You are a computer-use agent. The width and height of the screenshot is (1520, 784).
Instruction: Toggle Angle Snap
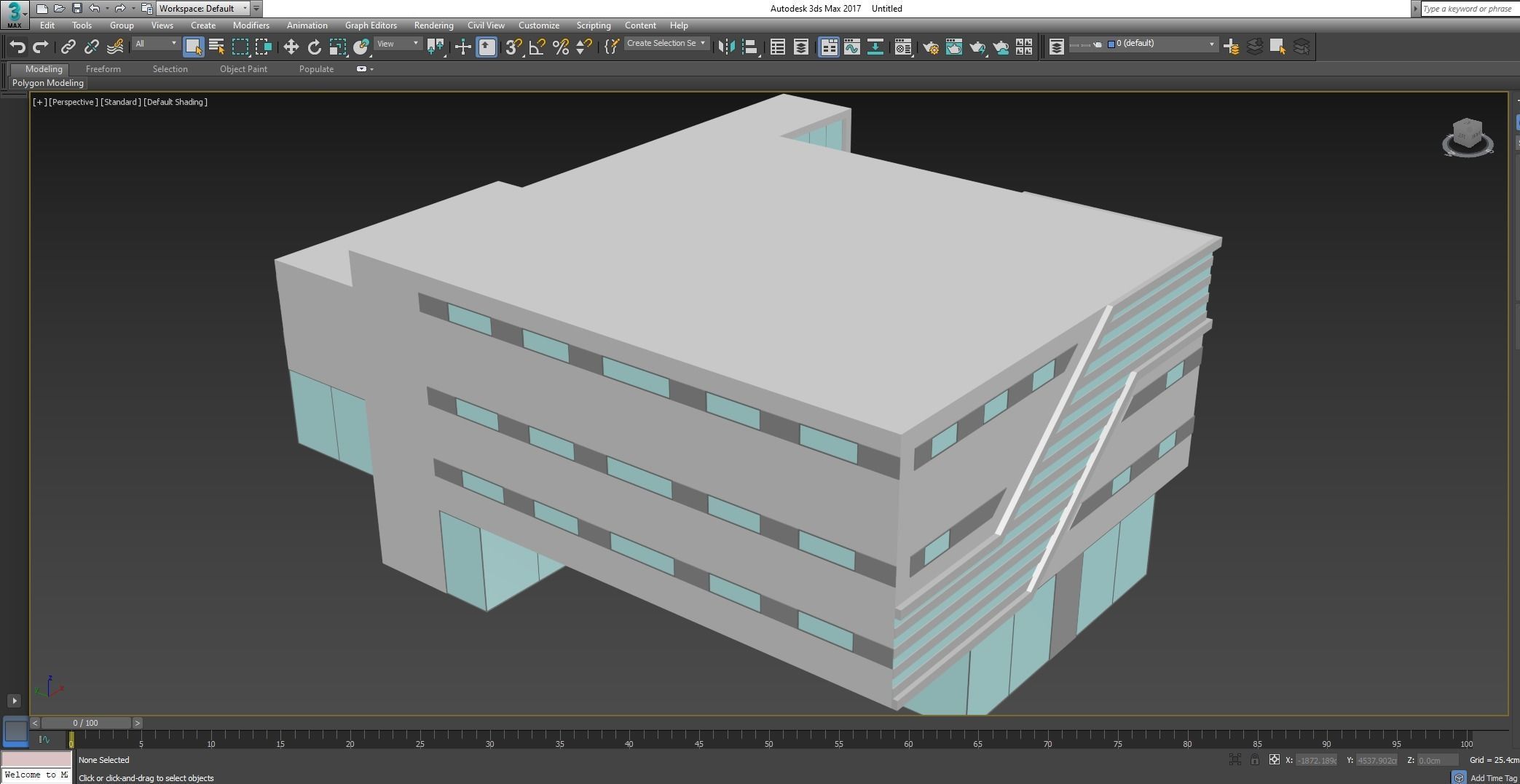537,47
